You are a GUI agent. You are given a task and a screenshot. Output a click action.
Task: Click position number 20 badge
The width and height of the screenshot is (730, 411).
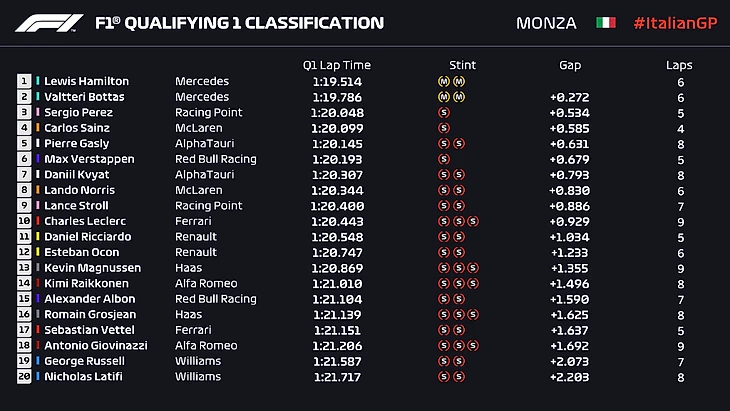point(24,377)
